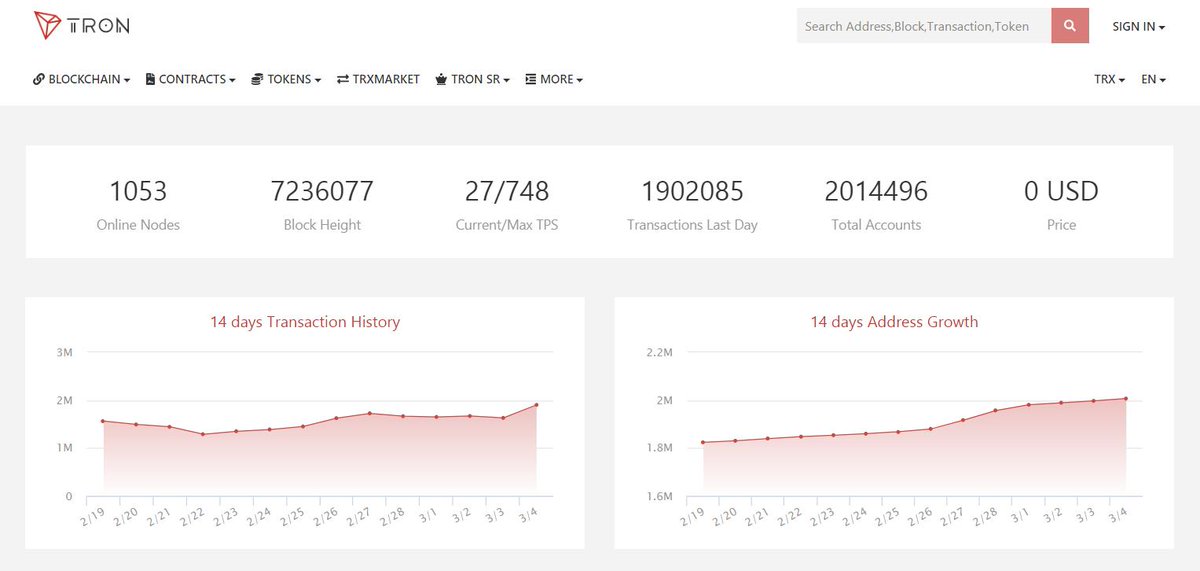Click the 1053 Online Nodes value

coord(138,190)
